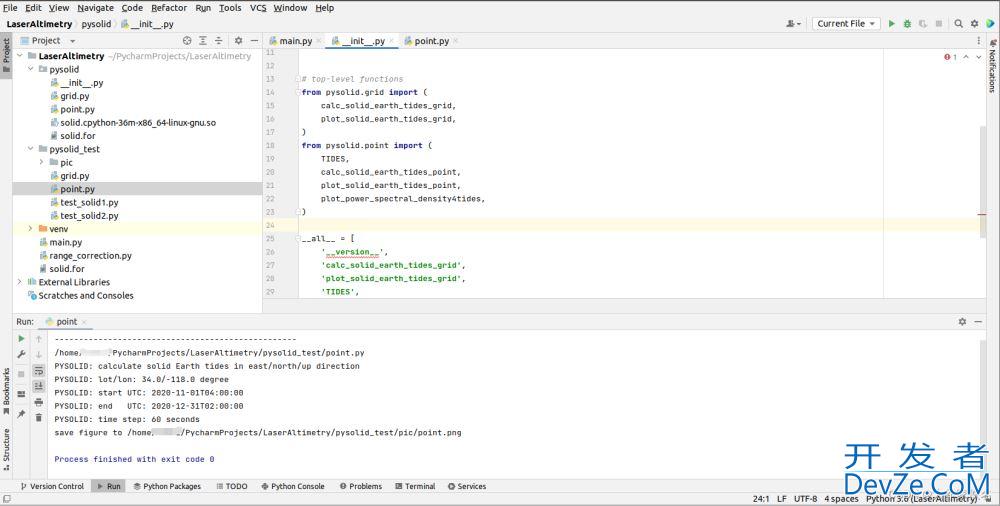This screenshot has width=1000, height=506.
Task: Switch to main.py editor tab
Action: coord(295,41)
